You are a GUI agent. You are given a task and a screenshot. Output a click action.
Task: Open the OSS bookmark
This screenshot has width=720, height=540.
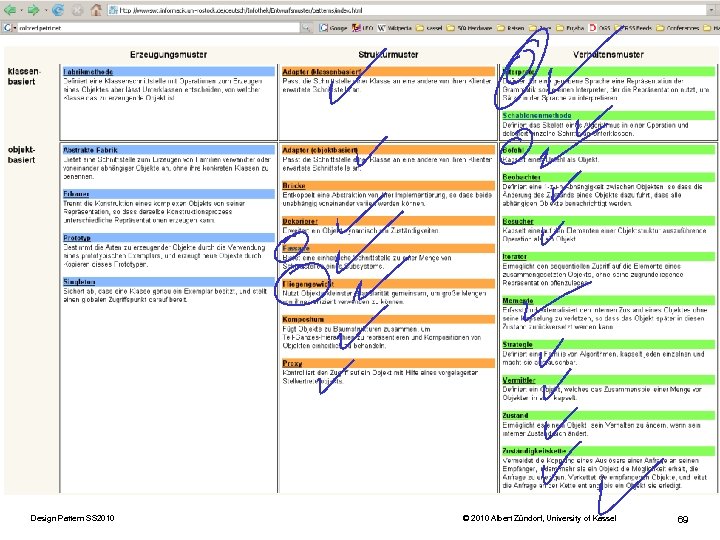pos(600,28)
